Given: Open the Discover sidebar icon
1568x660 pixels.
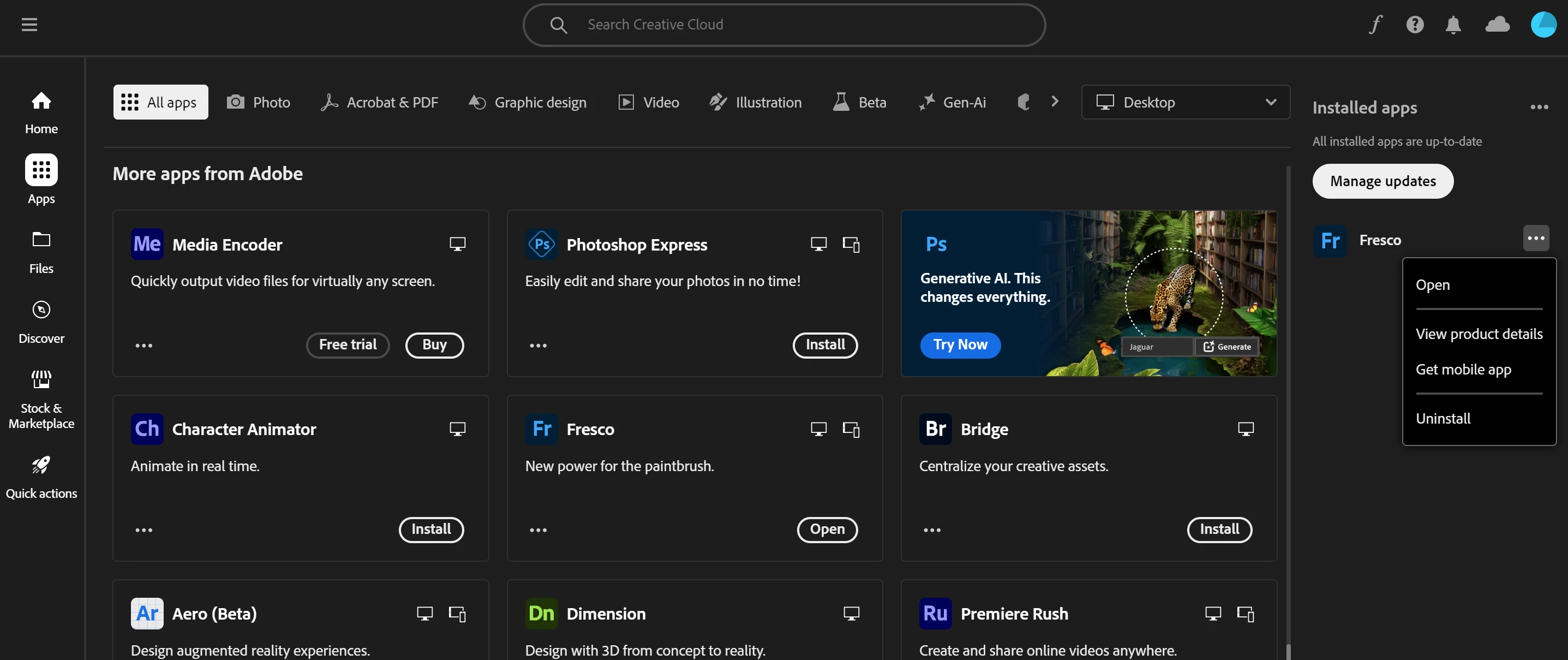Looking at the screenshot, I should coord(41,321).
